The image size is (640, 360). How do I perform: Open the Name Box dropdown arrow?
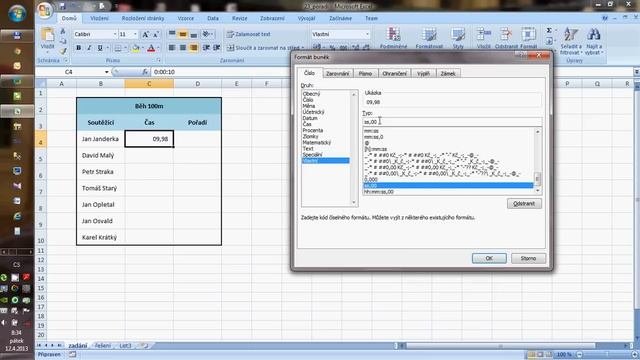[107, 72]
